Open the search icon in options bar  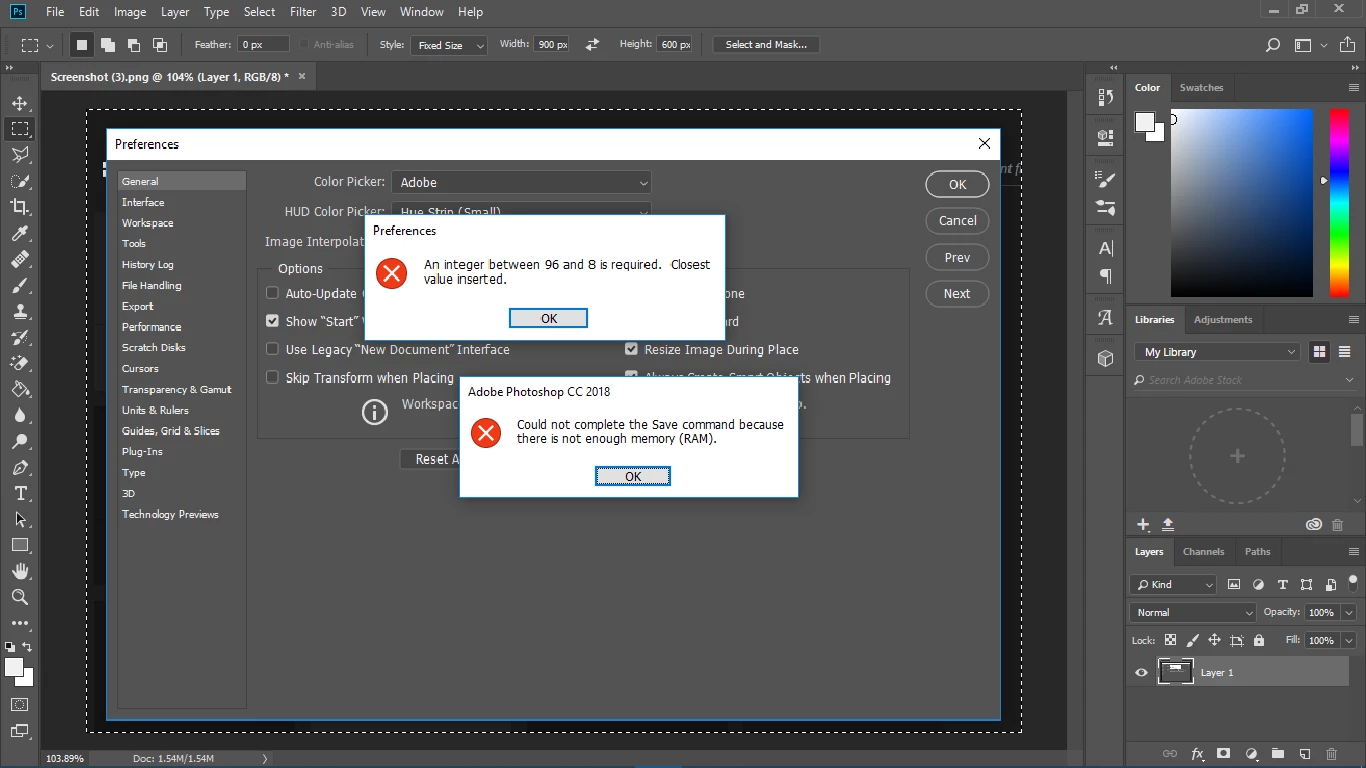[x=1273, y=45]
